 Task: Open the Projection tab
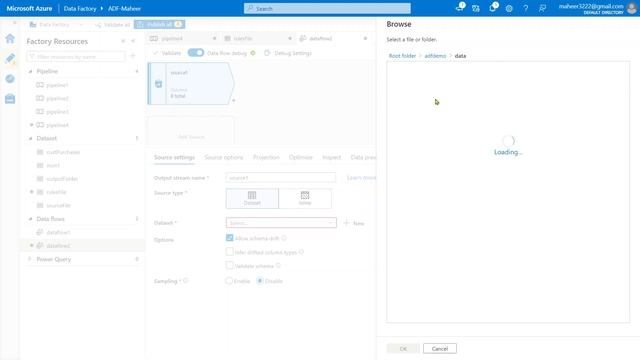(266, 157)
